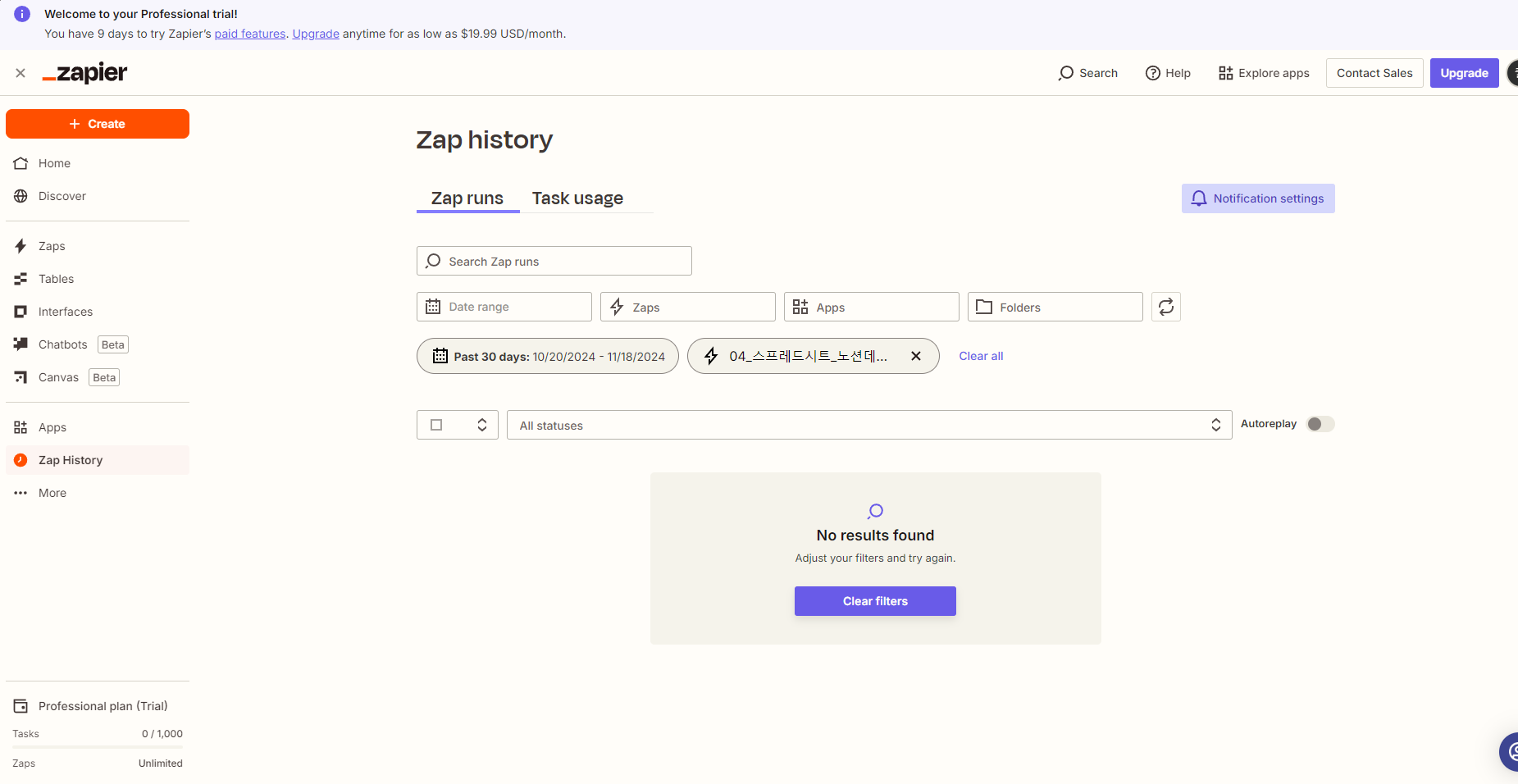This screenshot has width=1518, height=784.
Task: Click the Zap history heading
Action: pyautogui.click(x=485, y=140)
